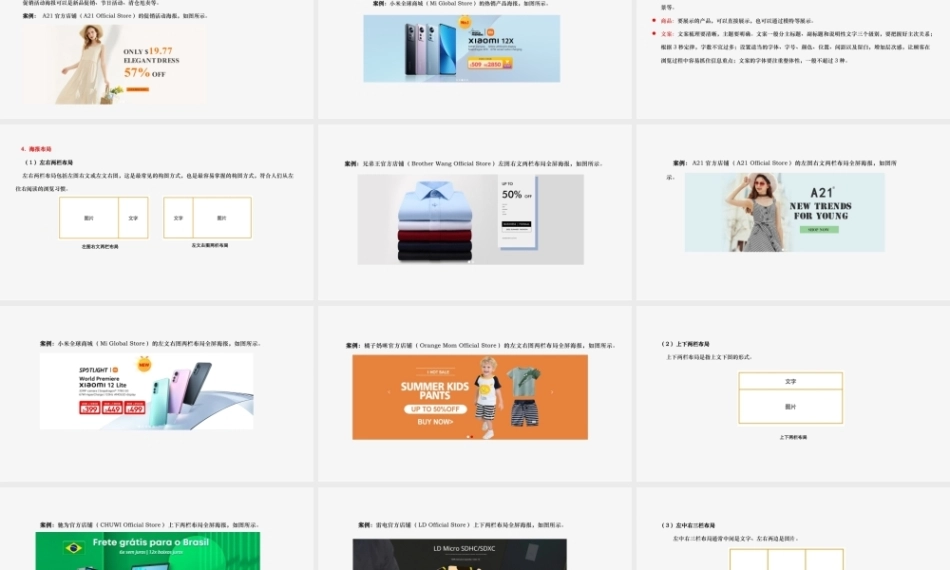Click the red bullet label '商品'
The height and width of the screenshot is (570, 950).
click(x=666, y=21)
